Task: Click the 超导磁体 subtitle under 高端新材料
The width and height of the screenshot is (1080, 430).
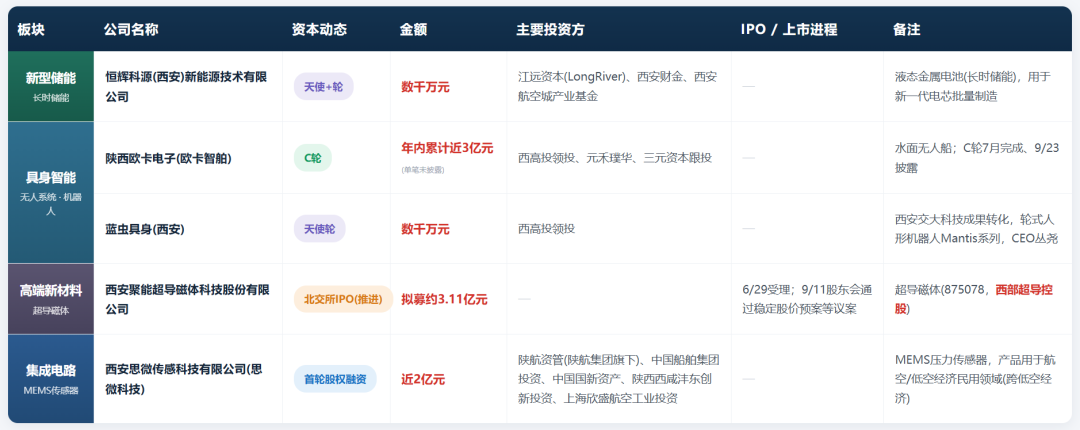Action: click(x=51, y=310)
